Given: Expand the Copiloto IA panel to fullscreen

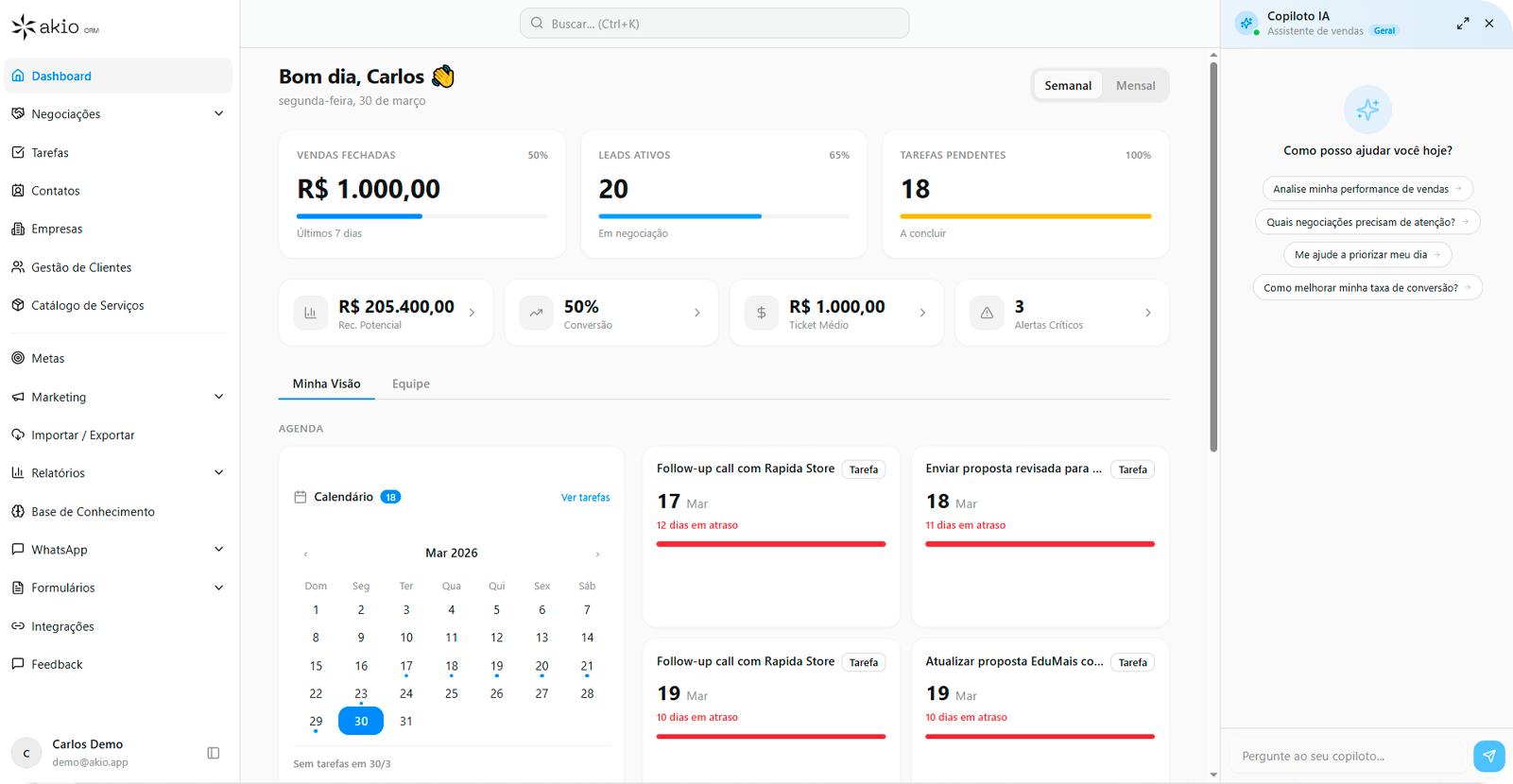Looking at the screenshot, I should click(1462, 24).
